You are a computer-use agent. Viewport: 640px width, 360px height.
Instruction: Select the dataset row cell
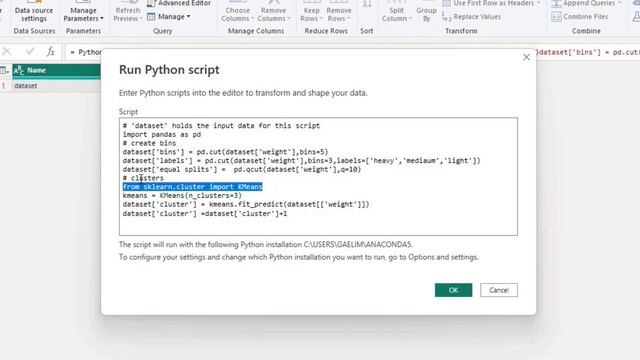(56, 86)
